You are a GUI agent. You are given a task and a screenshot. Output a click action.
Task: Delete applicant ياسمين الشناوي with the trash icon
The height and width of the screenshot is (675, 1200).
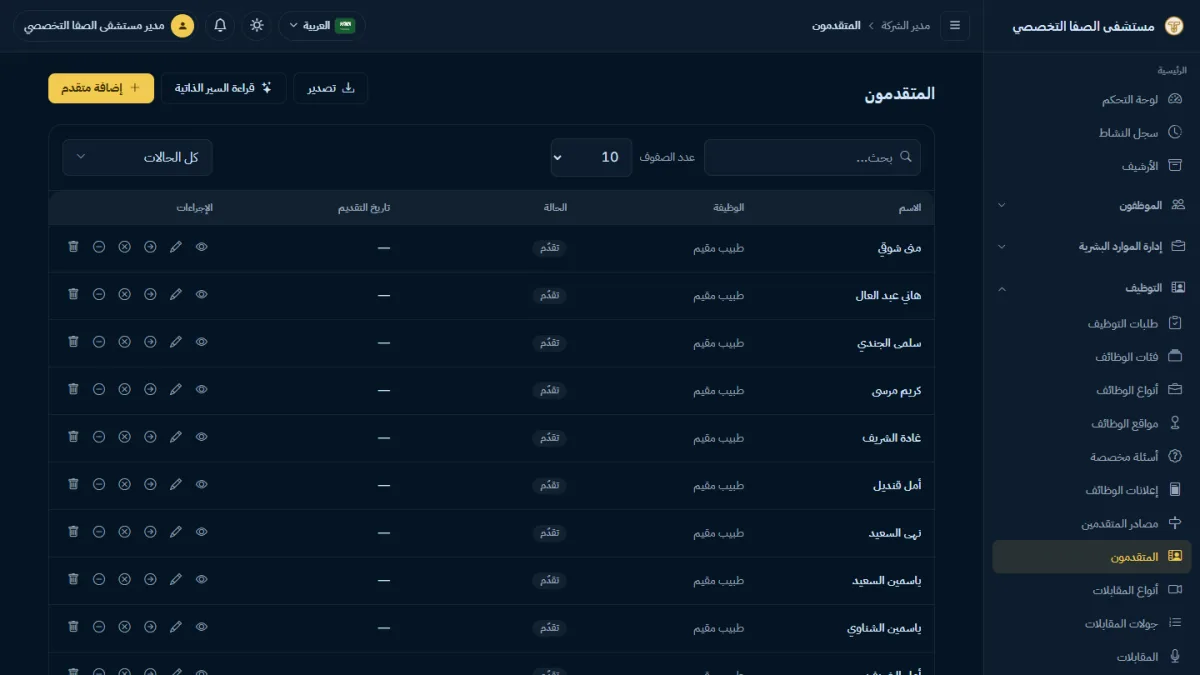pos(73,627)
